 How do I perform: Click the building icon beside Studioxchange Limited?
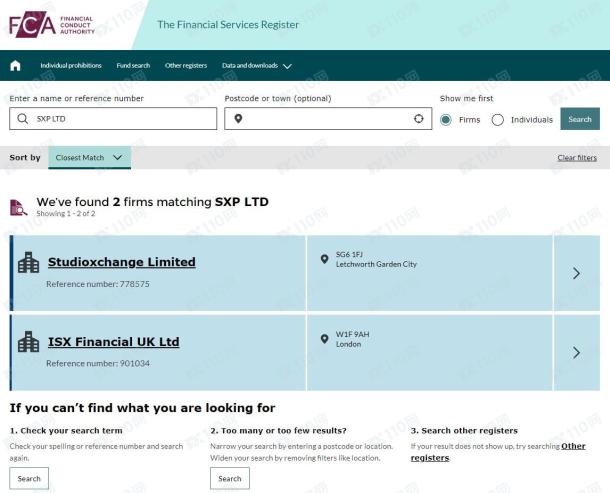tap(28, 262)
